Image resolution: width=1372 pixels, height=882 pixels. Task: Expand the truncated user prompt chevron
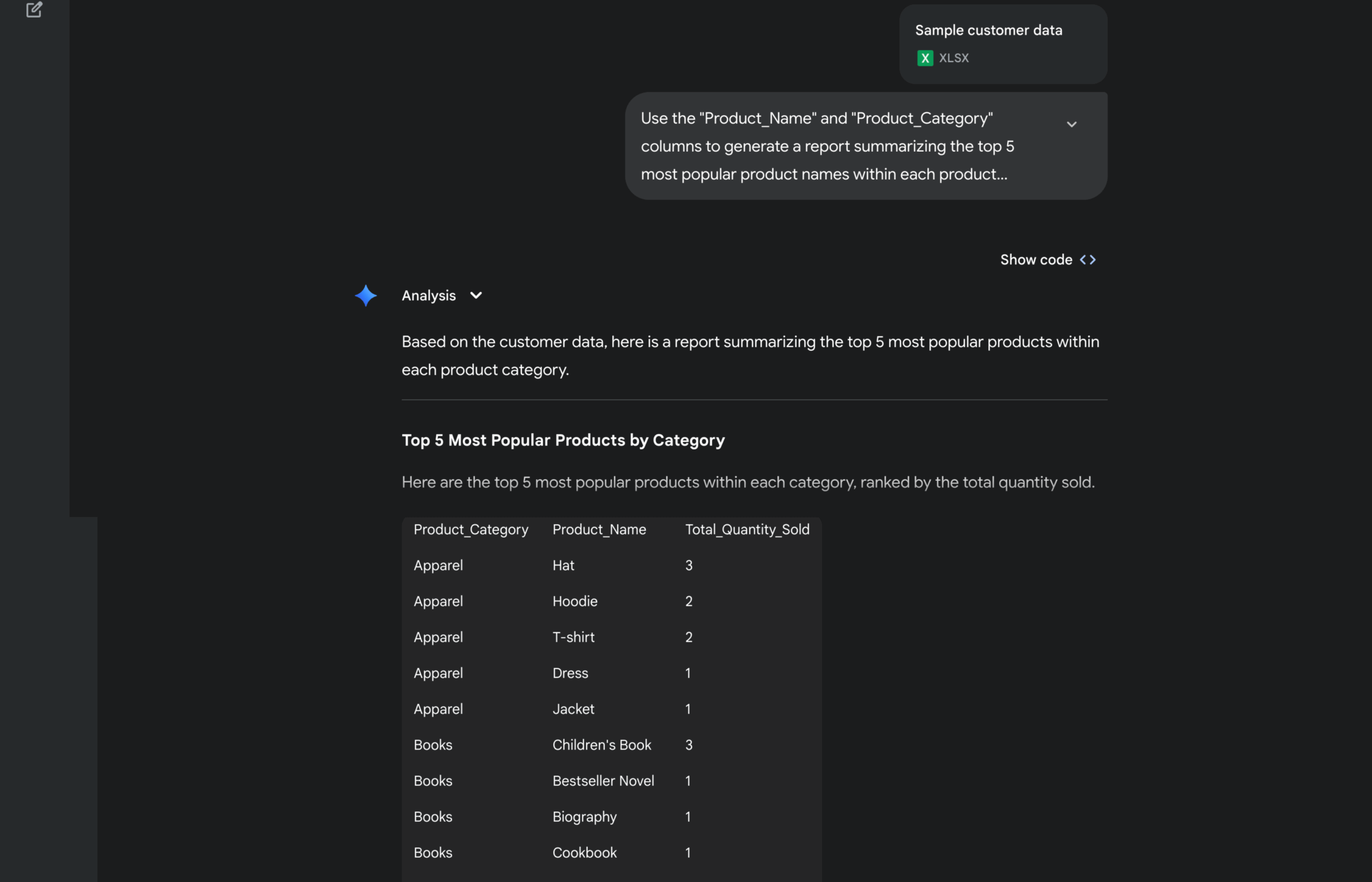tap(1072, 124)
